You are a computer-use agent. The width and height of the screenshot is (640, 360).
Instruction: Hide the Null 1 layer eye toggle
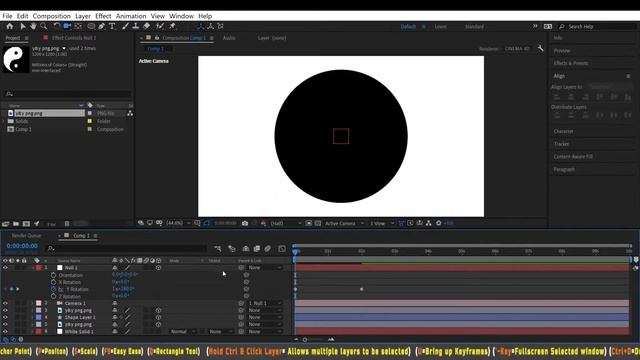5,268
